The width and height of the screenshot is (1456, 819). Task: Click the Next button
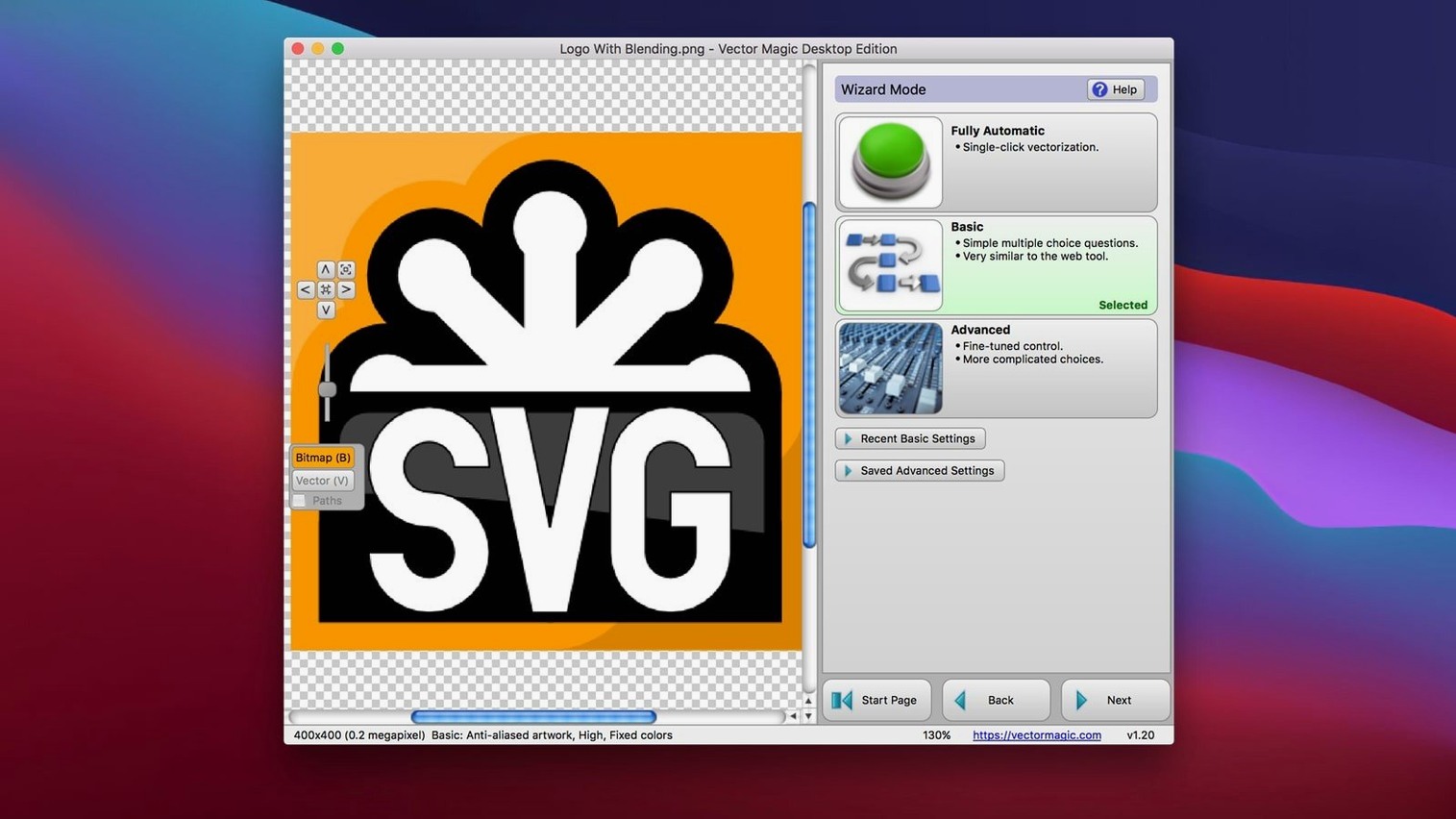point(1115,700)
